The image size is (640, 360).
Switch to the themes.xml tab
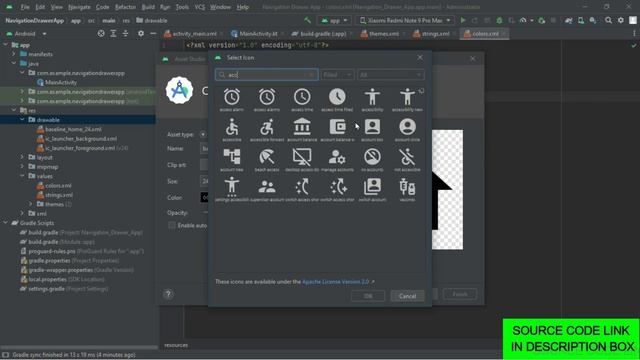click(383, 34)
